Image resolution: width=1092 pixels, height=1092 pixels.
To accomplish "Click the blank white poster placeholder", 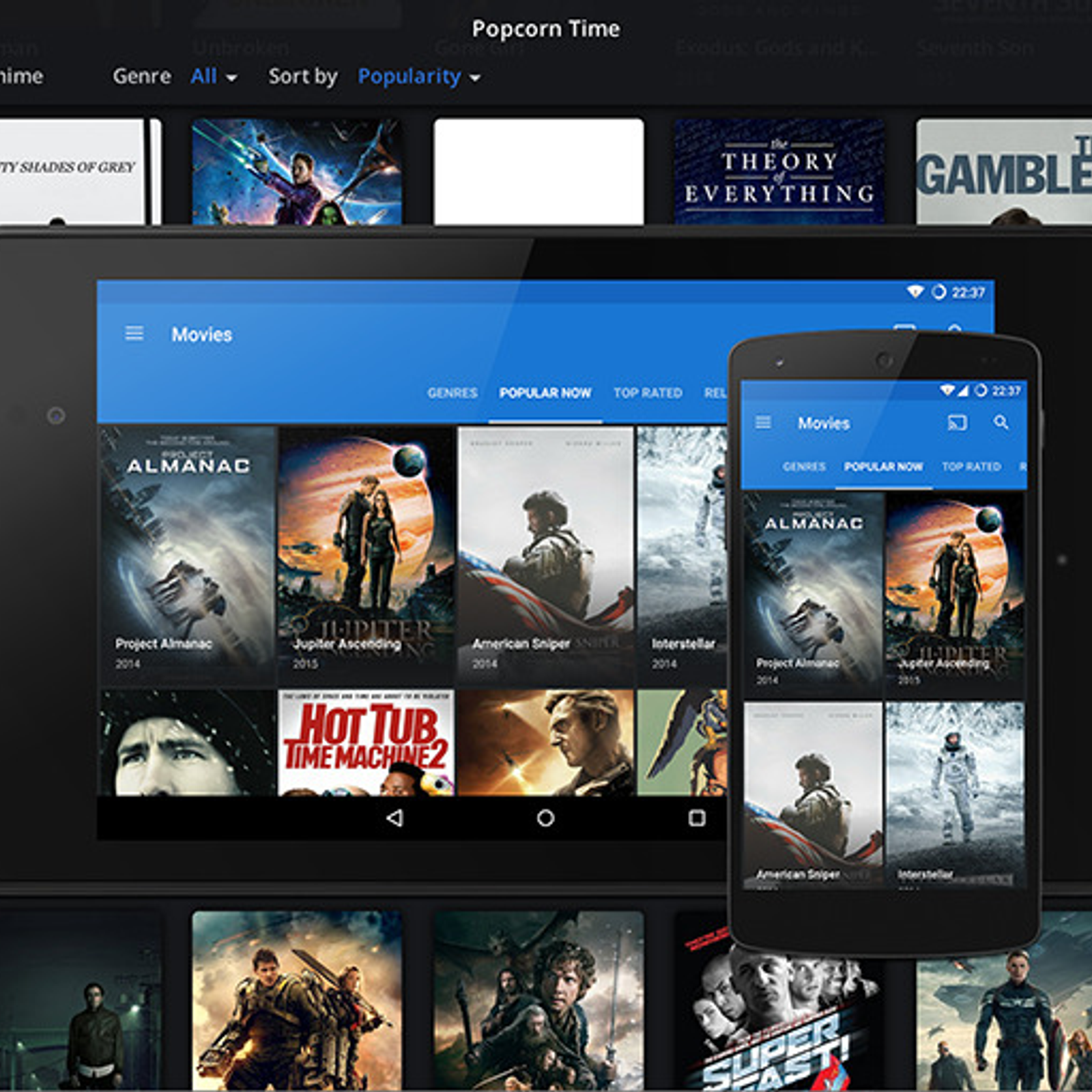I will pos(538,171).
